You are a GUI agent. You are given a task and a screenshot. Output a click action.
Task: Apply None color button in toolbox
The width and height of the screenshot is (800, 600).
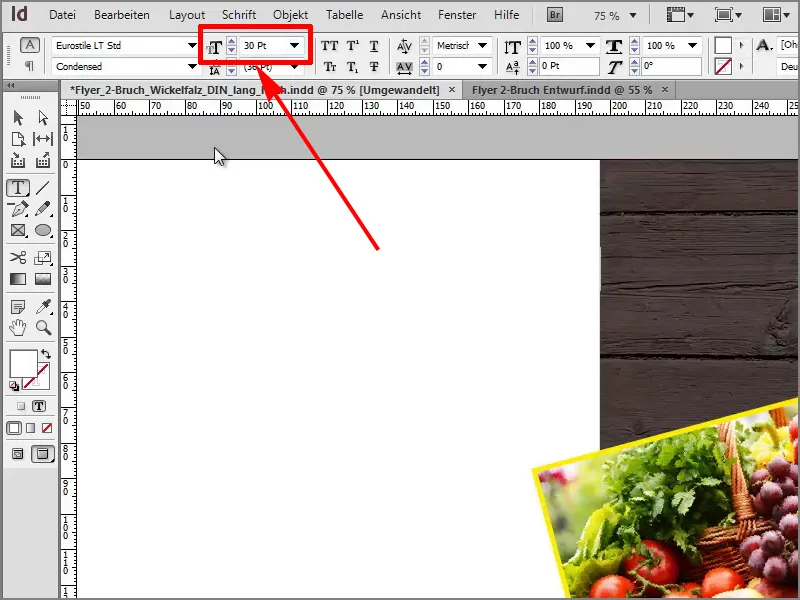[x=47, y=428]
